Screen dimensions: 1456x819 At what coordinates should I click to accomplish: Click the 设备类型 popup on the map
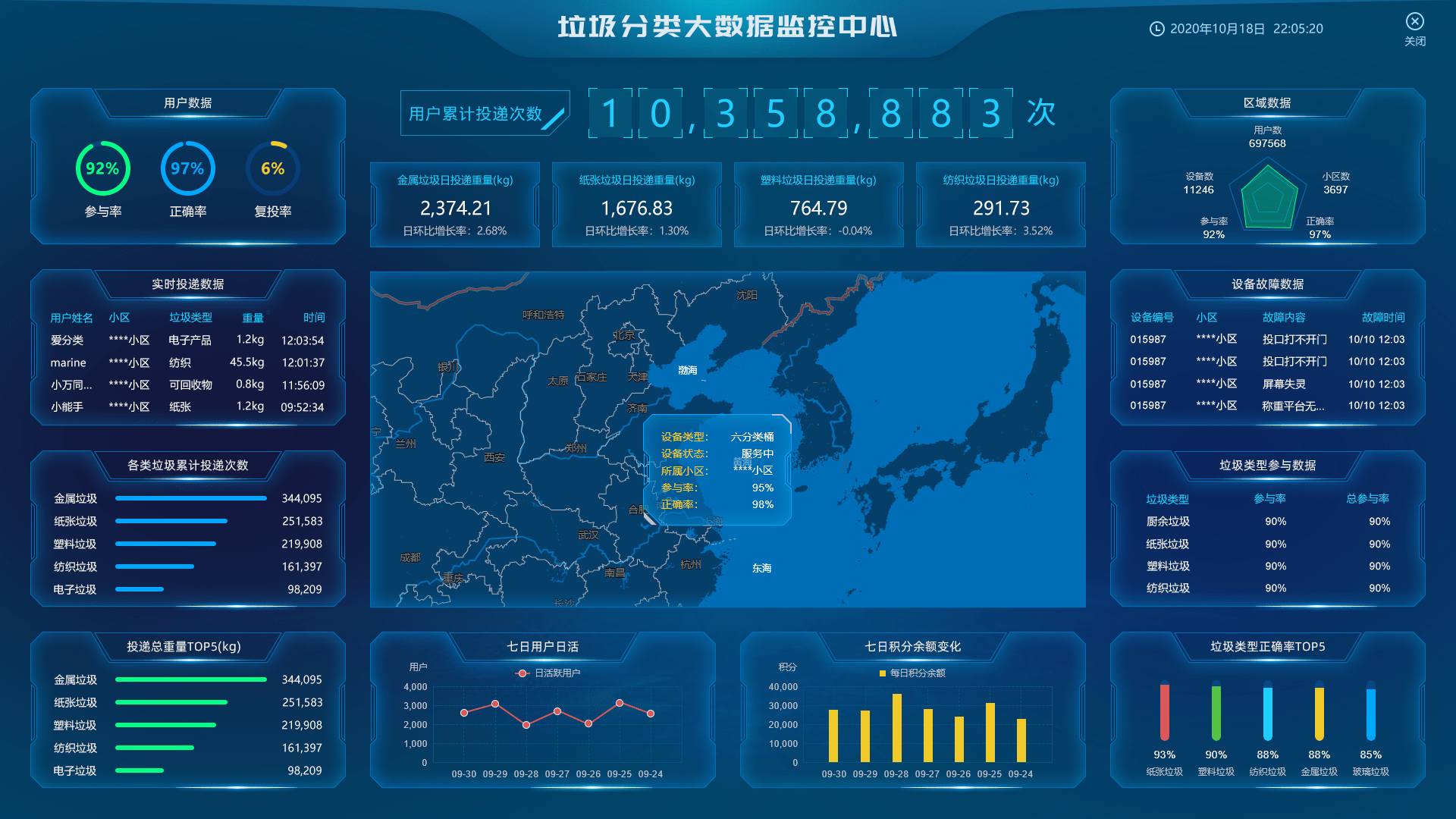(x=717, y=470)
